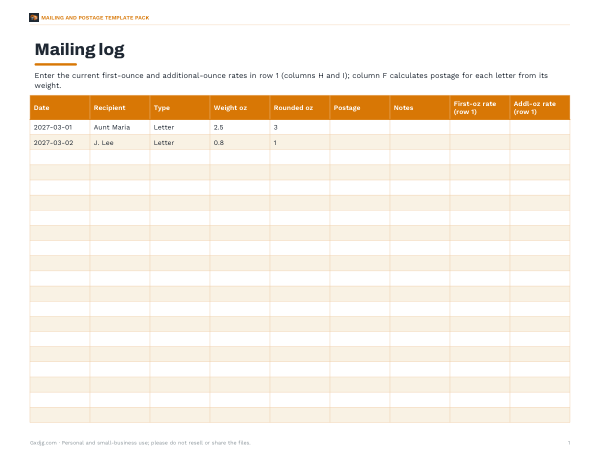
Task: Click the rounded oz cell '1'
Action: point(300,142)
